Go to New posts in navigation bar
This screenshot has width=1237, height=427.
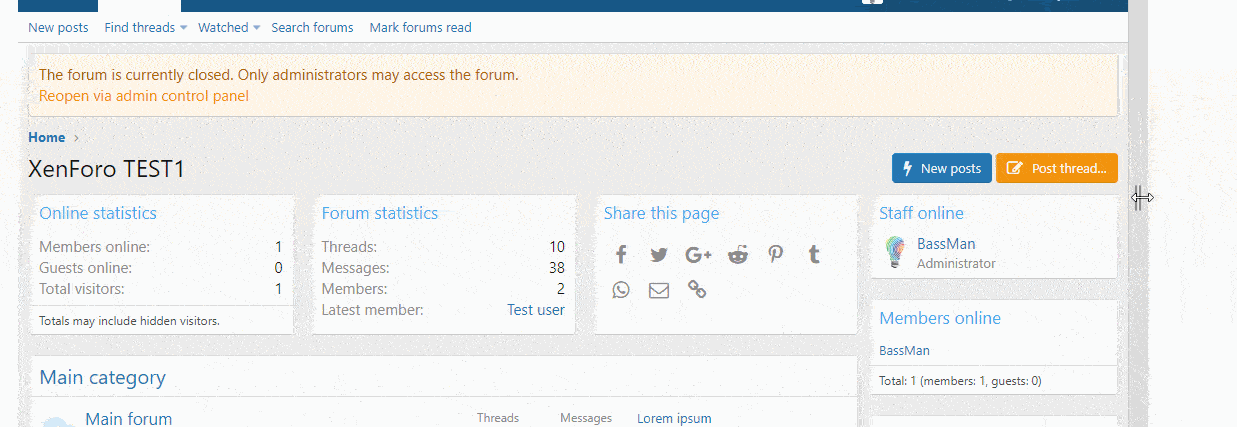[x=58, y=28]
